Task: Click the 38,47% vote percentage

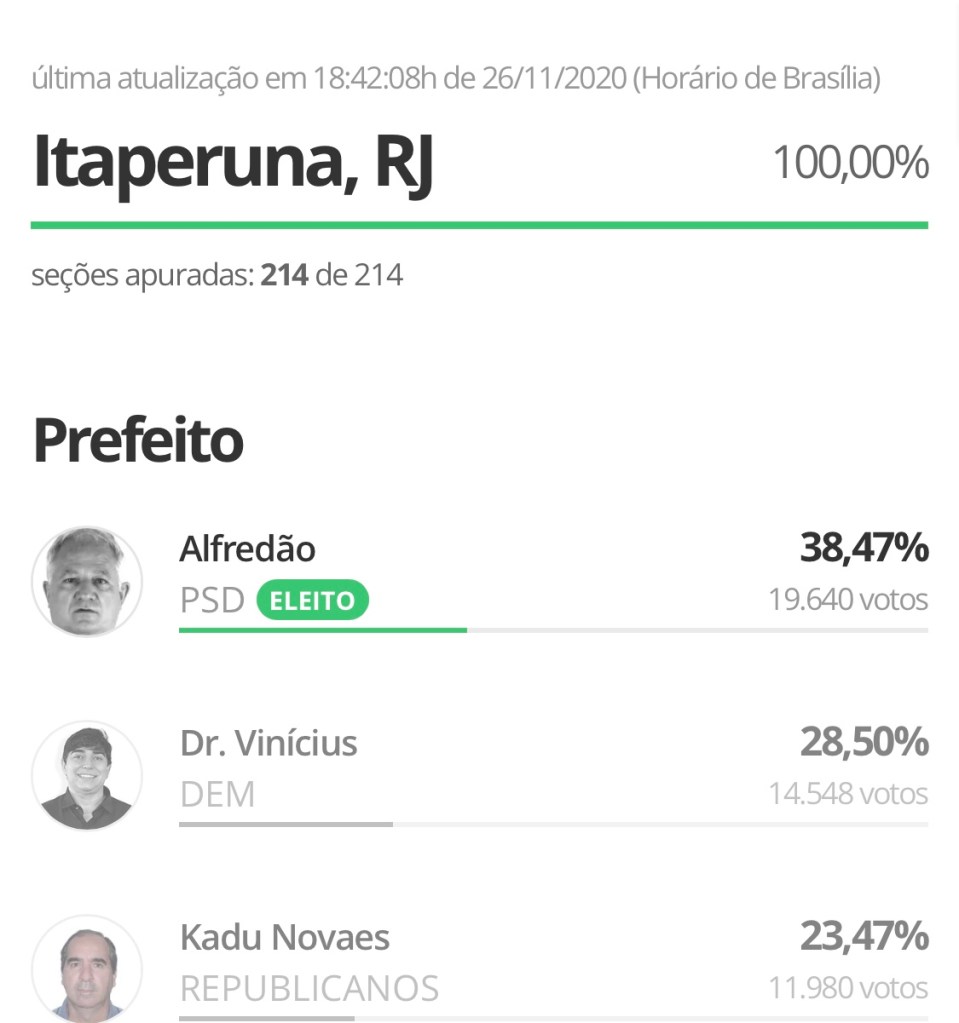Action: click(x=863, y=548)
